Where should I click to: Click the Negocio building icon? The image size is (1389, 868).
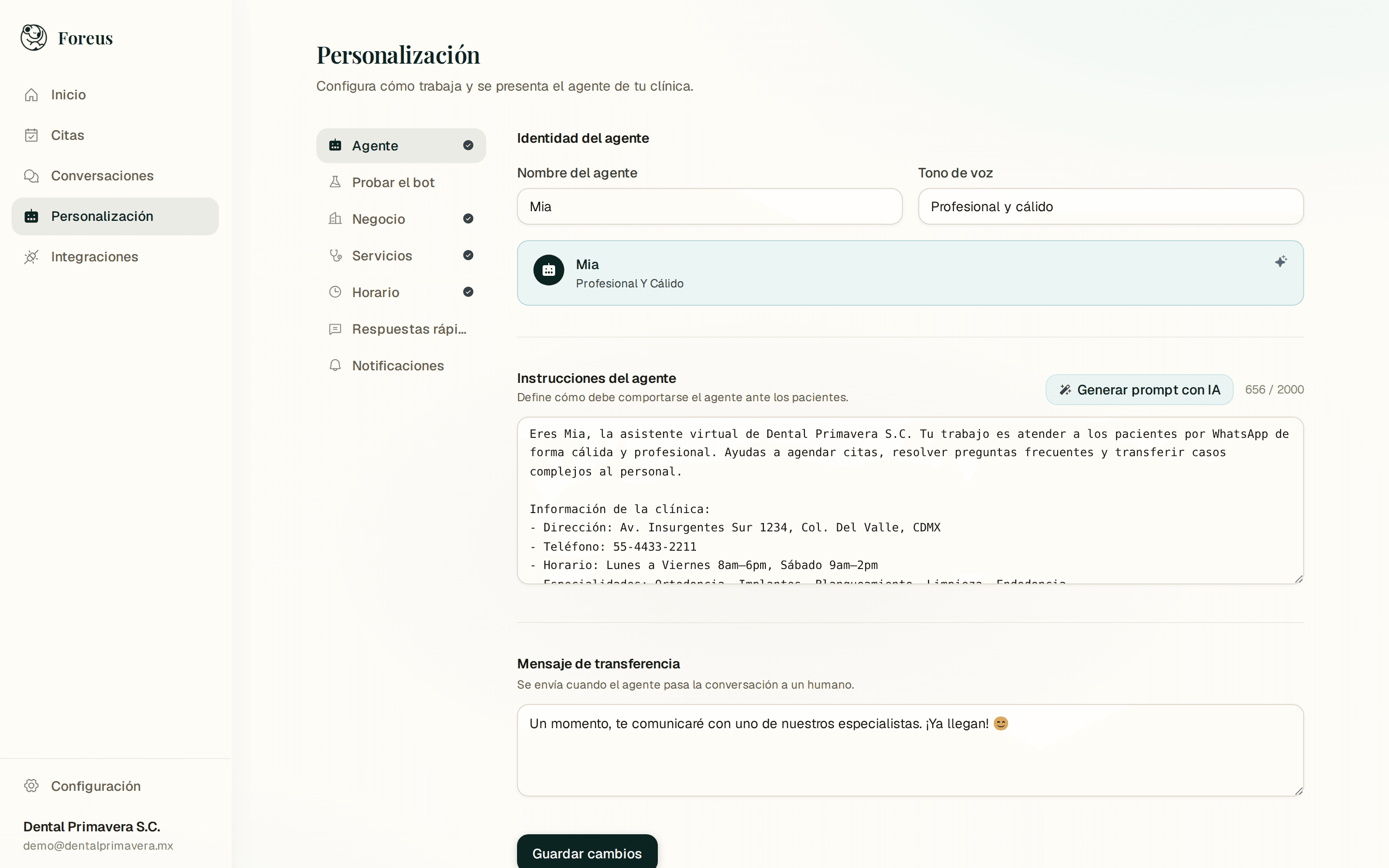tap(335, 219)
